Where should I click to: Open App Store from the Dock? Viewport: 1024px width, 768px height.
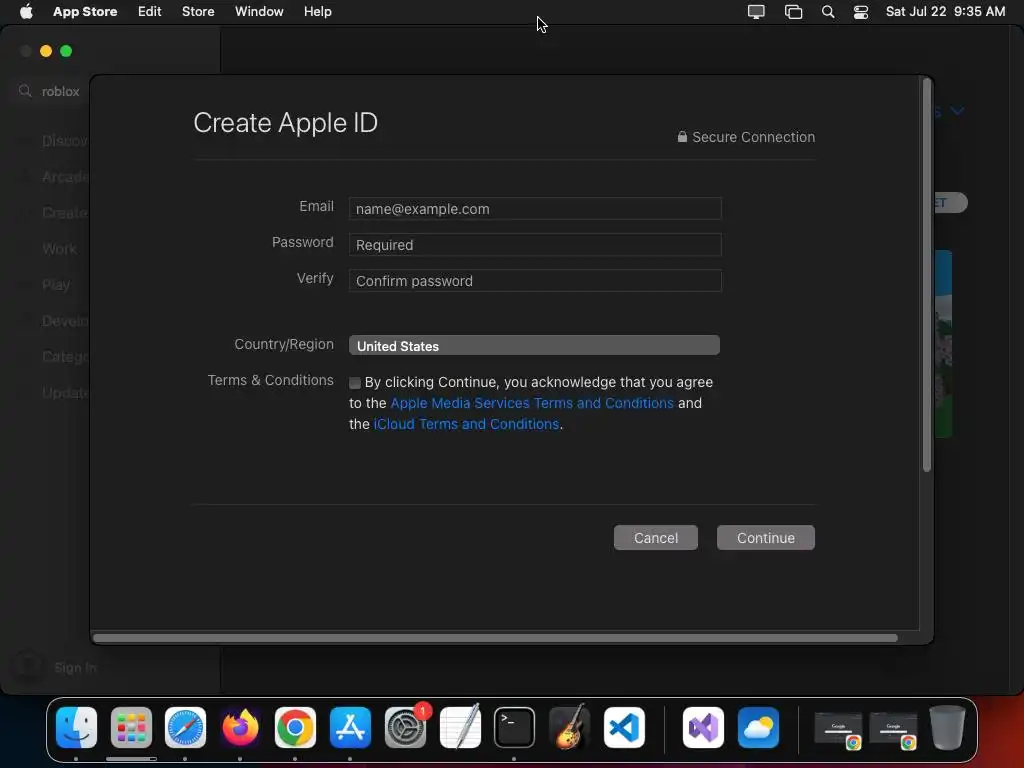[x=350, y=728]
